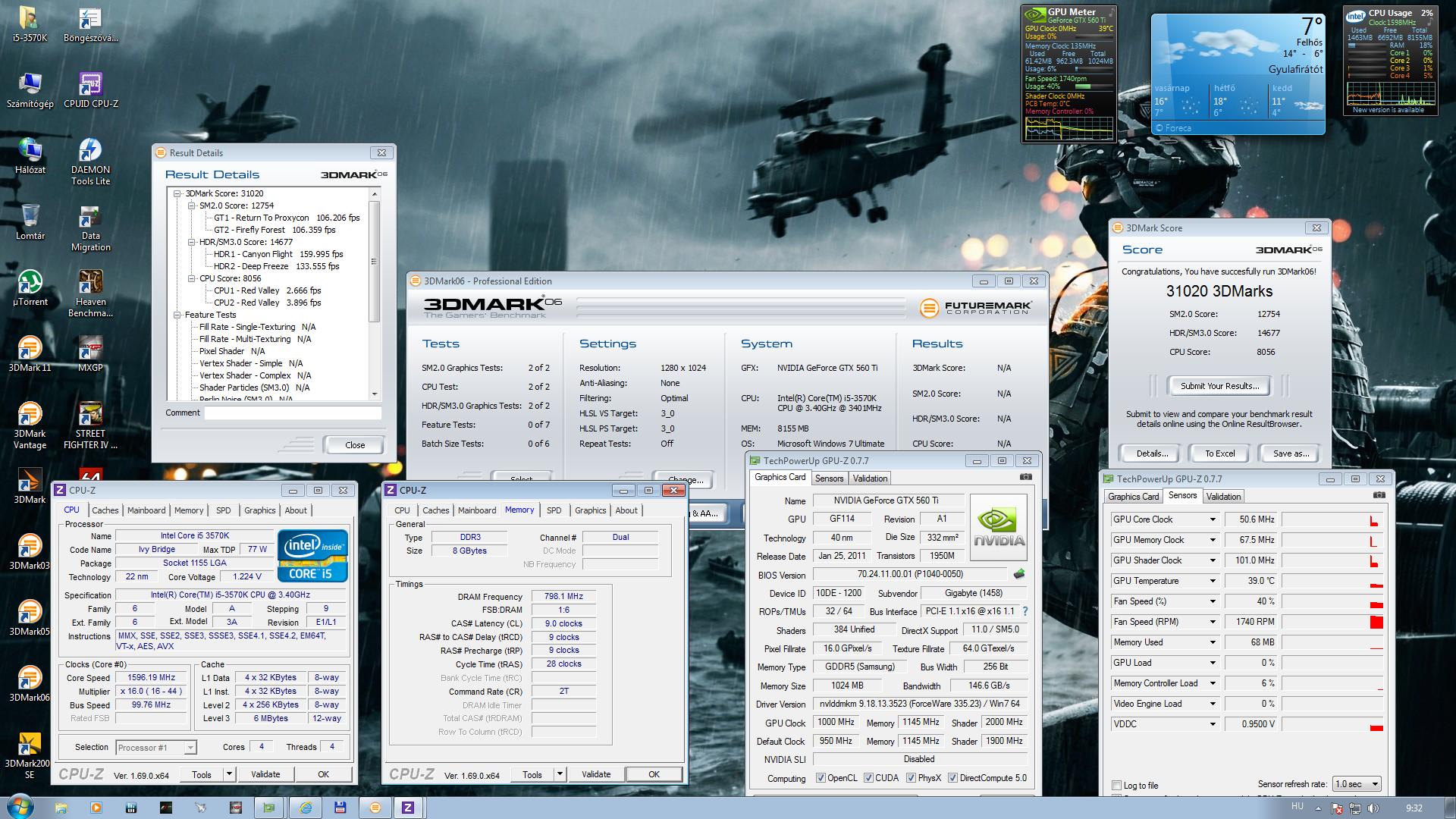Screen dimensions: 1456x819
Task: Open the Fan Speed (RPM) sensor dropdown
Action: [x=1213, y=622]
